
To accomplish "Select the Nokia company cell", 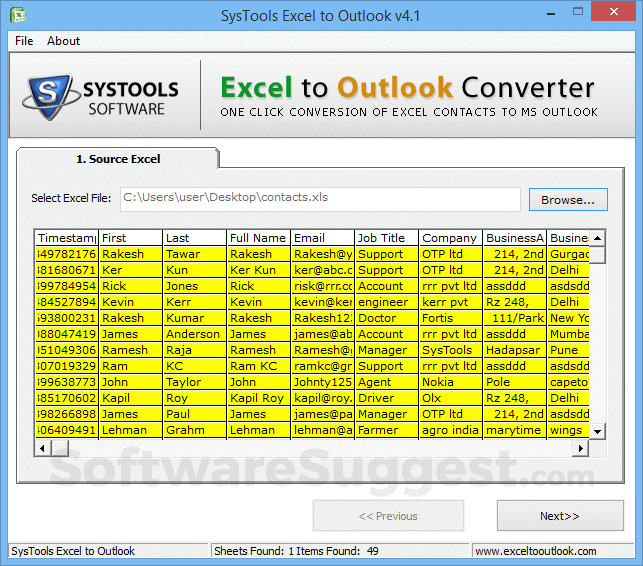I will coord(450,382).
